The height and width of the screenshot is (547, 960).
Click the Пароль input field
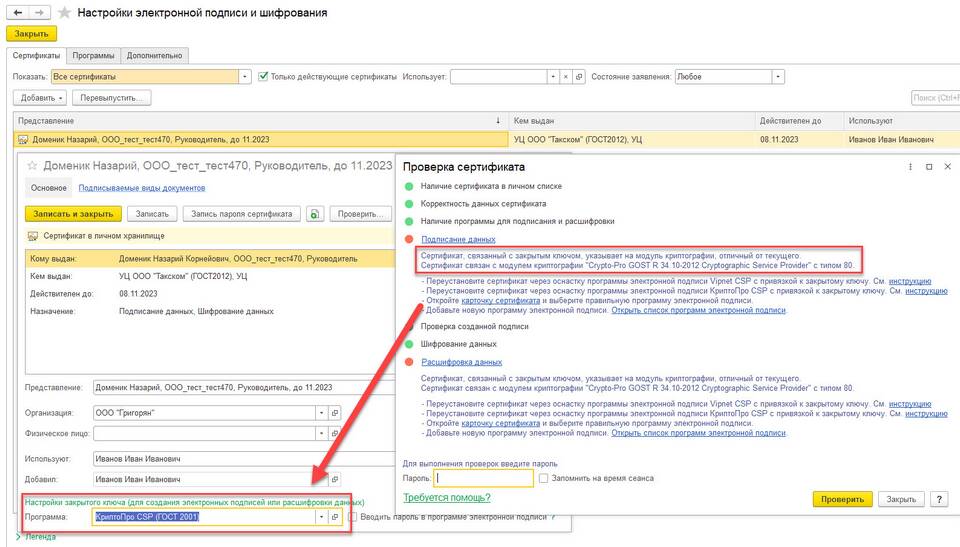point(483,478)
